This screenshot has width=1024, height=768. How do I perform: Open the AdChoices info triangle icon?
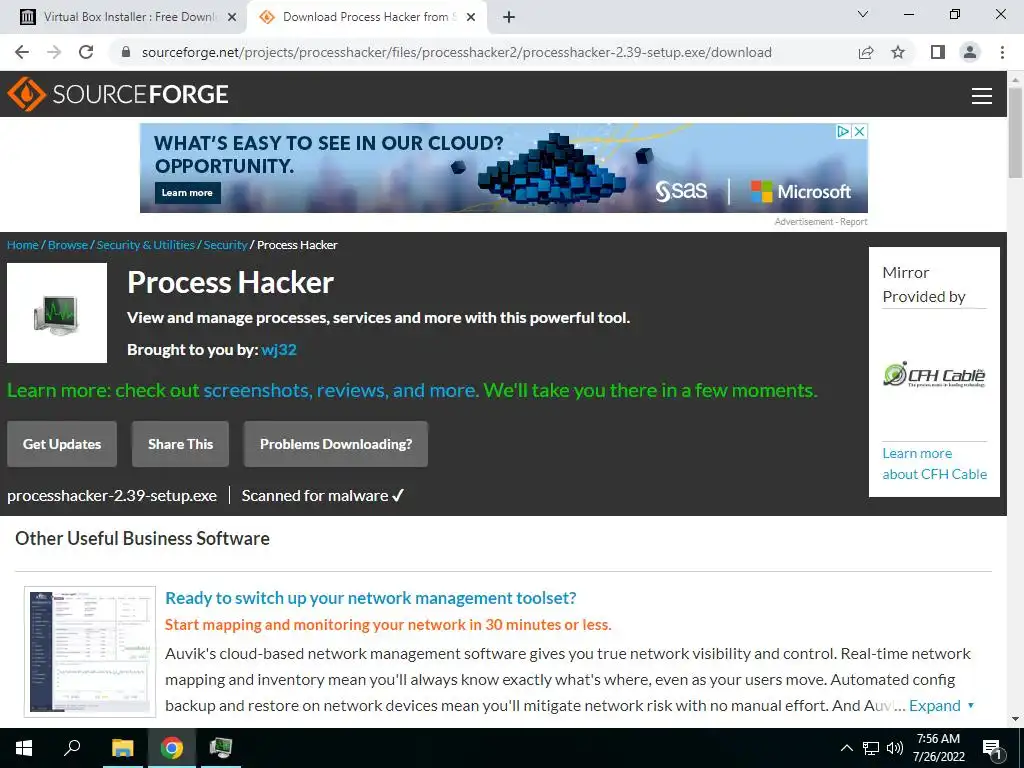[844, 131]
